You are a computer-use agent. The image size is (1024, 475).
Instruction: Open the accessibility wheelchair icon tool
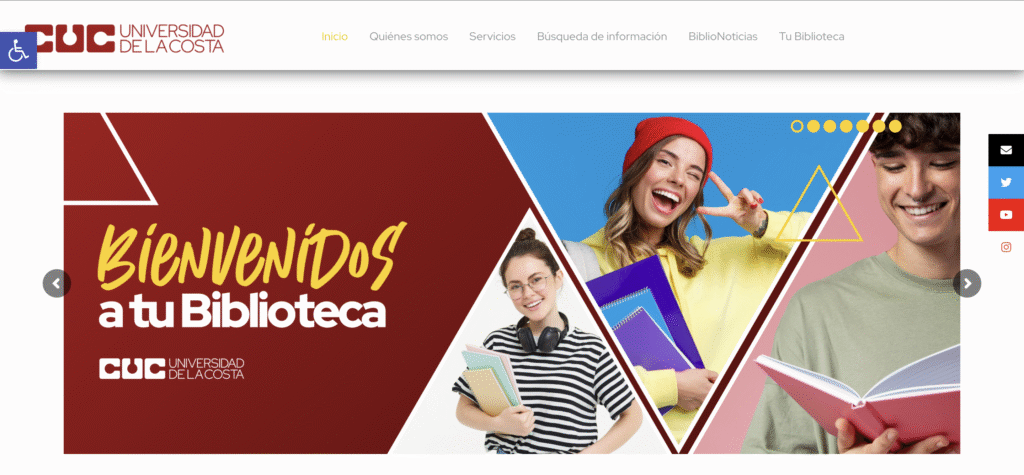18,50
